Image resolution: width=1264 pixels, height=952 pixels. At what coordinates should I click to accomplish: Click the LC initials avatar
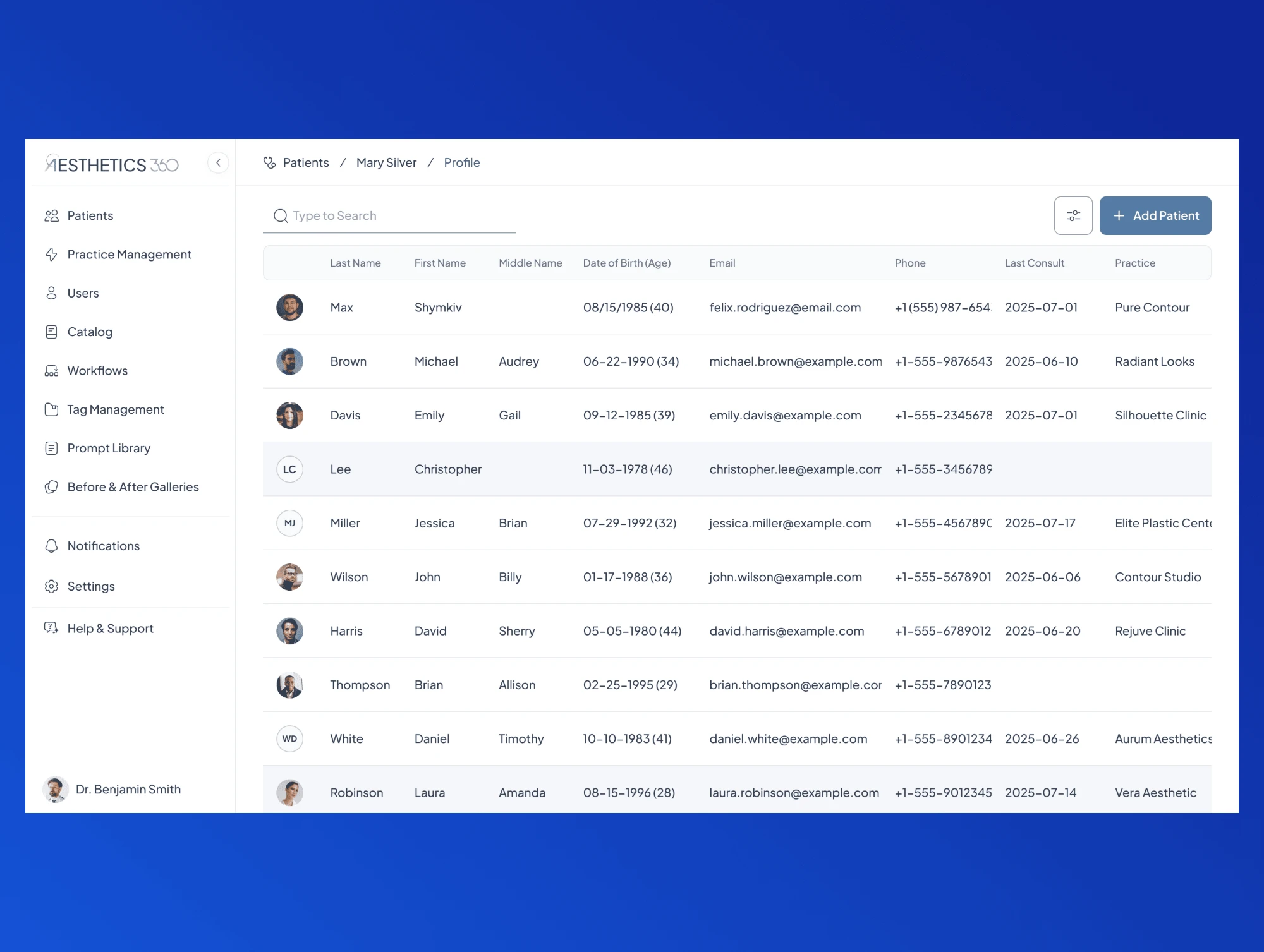pyautogui.click(x=289, y=469)
